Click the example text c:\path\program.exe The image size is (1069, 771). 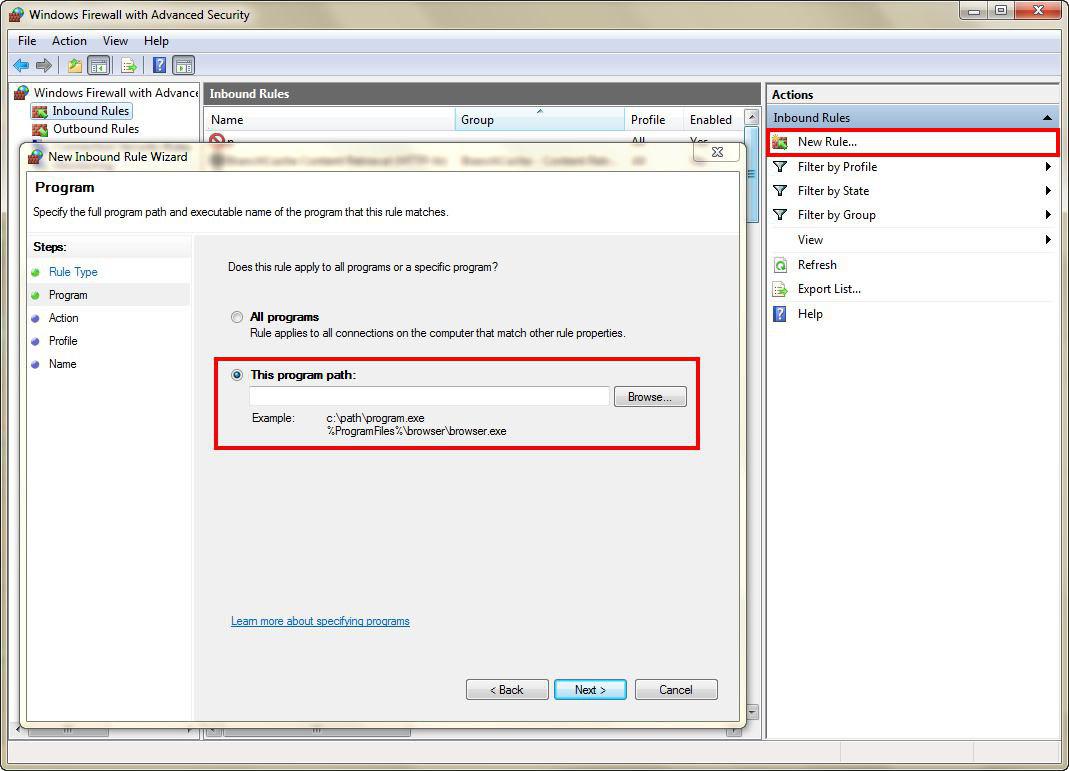[375, 418]
